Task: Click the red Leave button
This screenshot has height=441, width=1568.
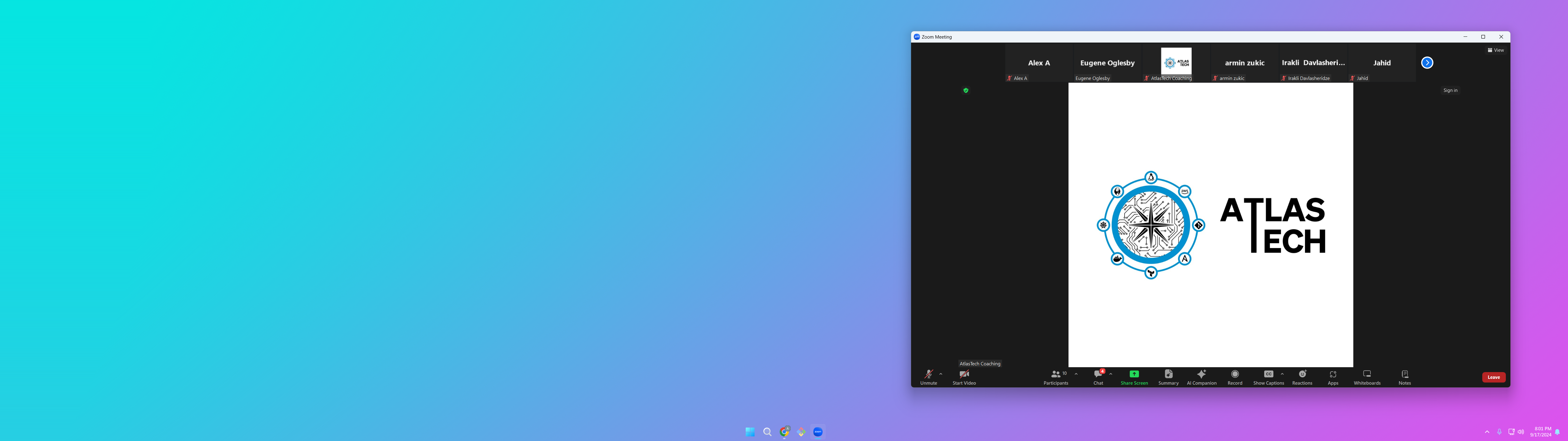Action: [1493, 377]
